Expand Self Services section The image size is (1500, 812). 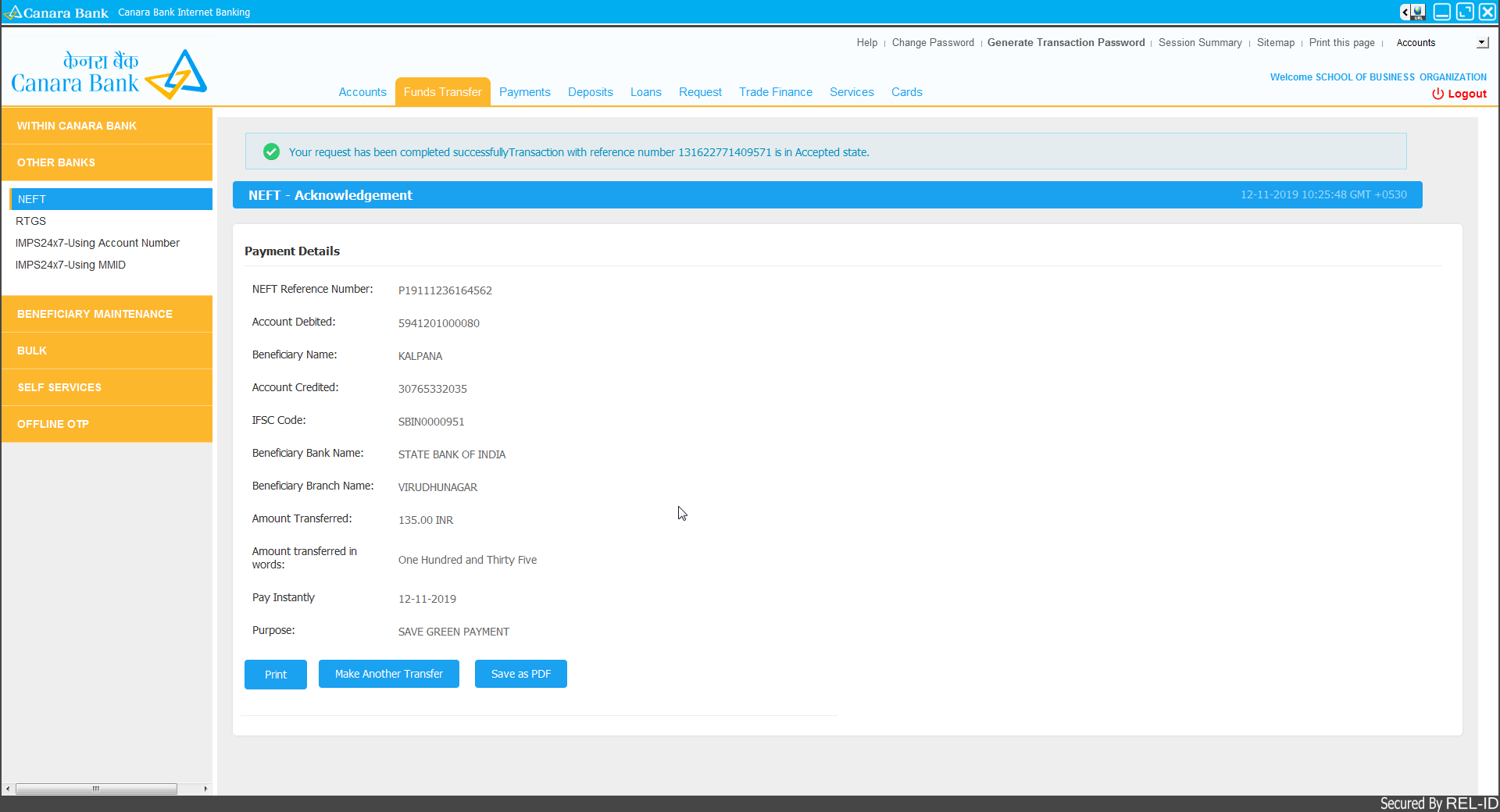coord(107,387)
